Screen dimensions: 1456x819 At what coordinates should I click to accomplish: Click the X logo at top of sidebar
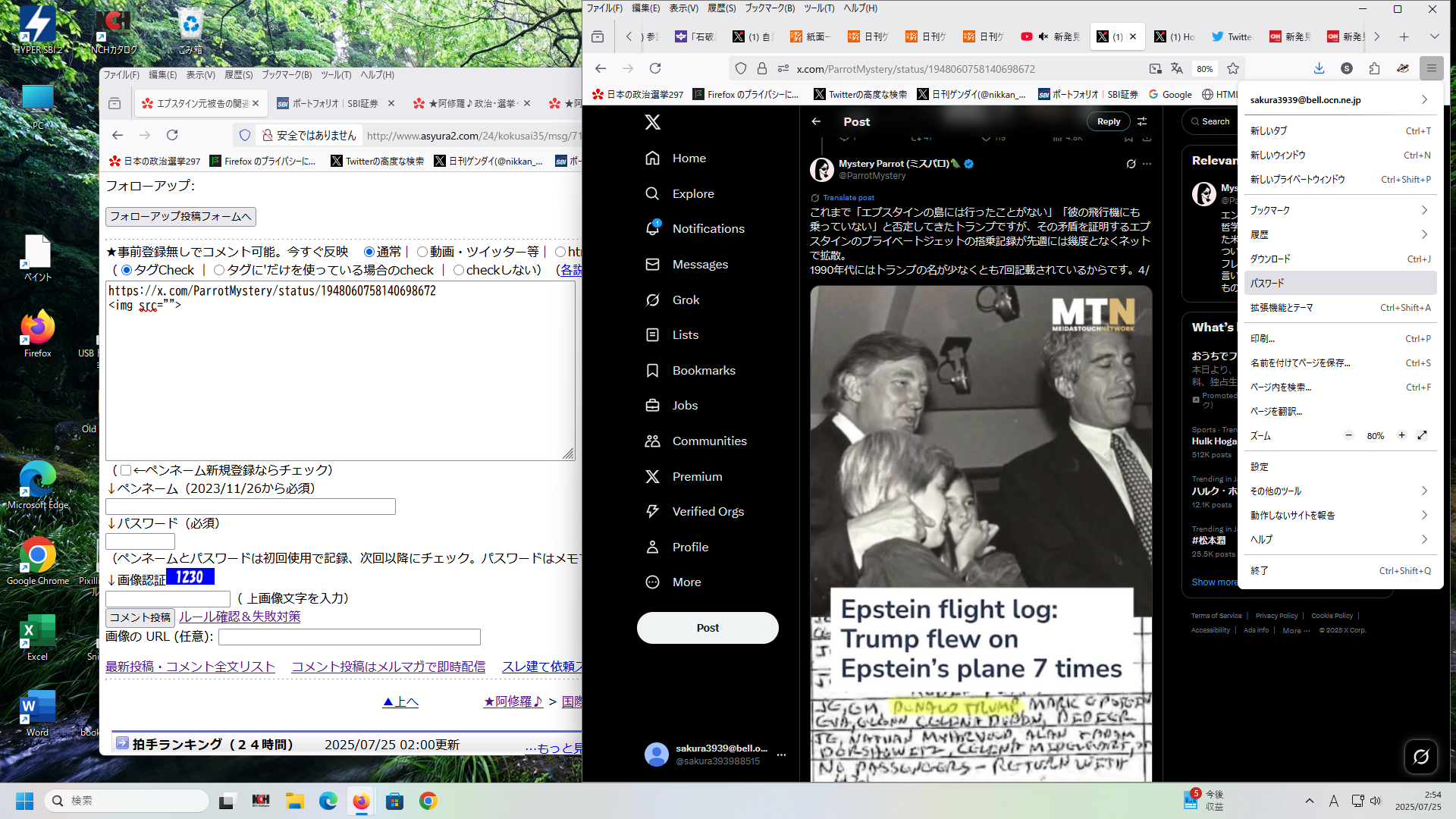[x=652, y=121]
